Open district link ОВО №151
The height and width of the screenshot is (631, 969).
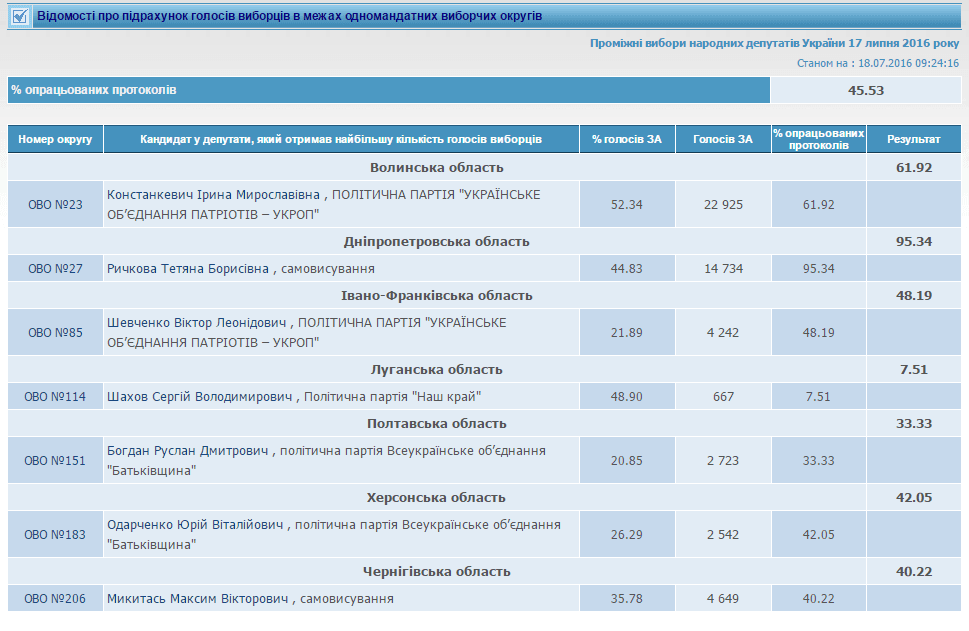[x=55, y=461]
